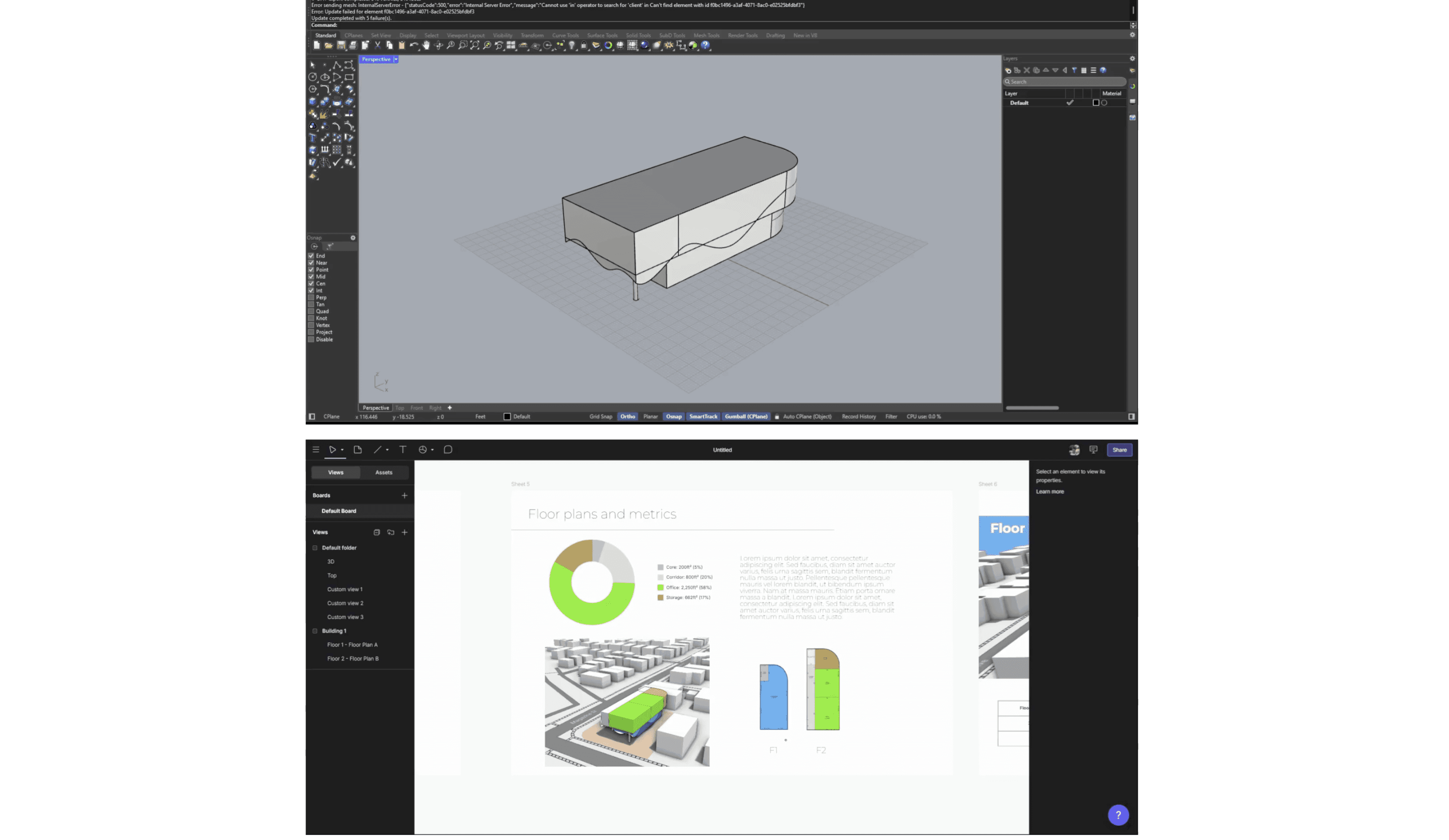The image size is (1449, 840).
Task: Click the Pan hand tool icon
Action: coord(426,45)
